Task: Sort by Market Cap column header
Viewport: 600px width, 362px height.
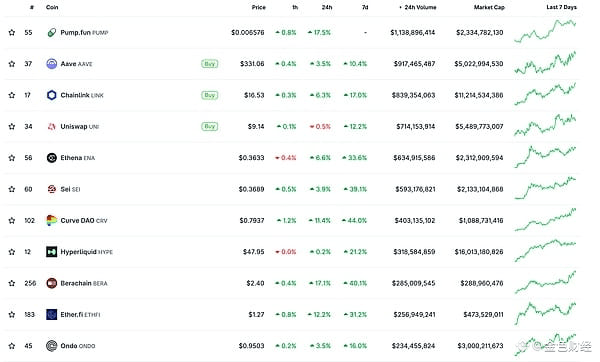Action: point(489,7)
